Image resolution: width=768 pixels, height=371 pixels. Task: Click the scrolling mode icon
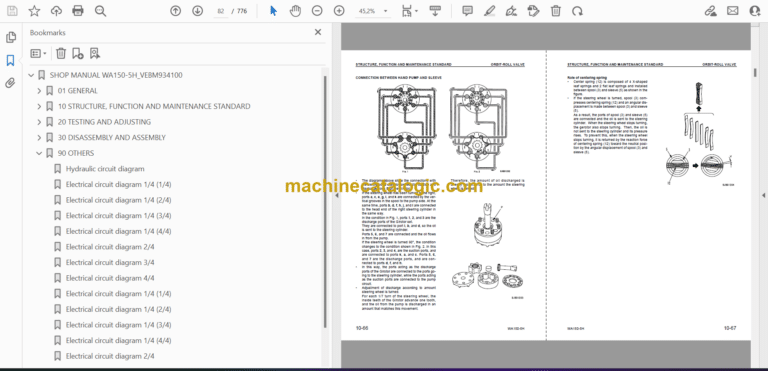[x=435, y=11]
